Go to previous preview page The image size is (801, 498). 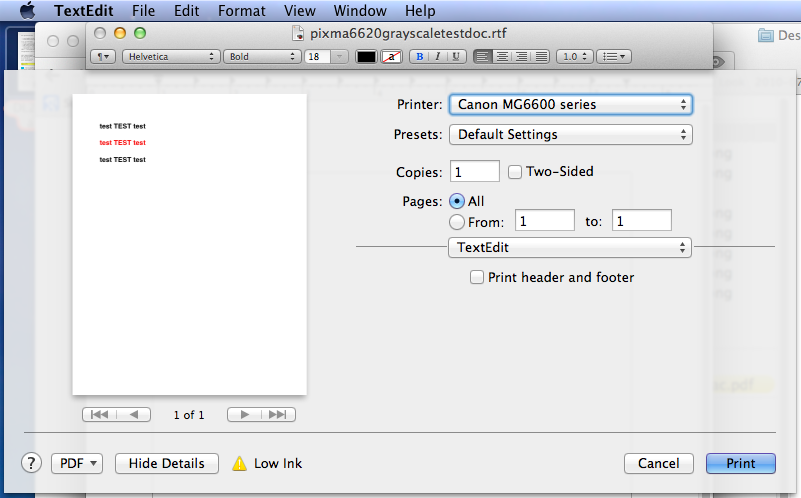point(134,414)
